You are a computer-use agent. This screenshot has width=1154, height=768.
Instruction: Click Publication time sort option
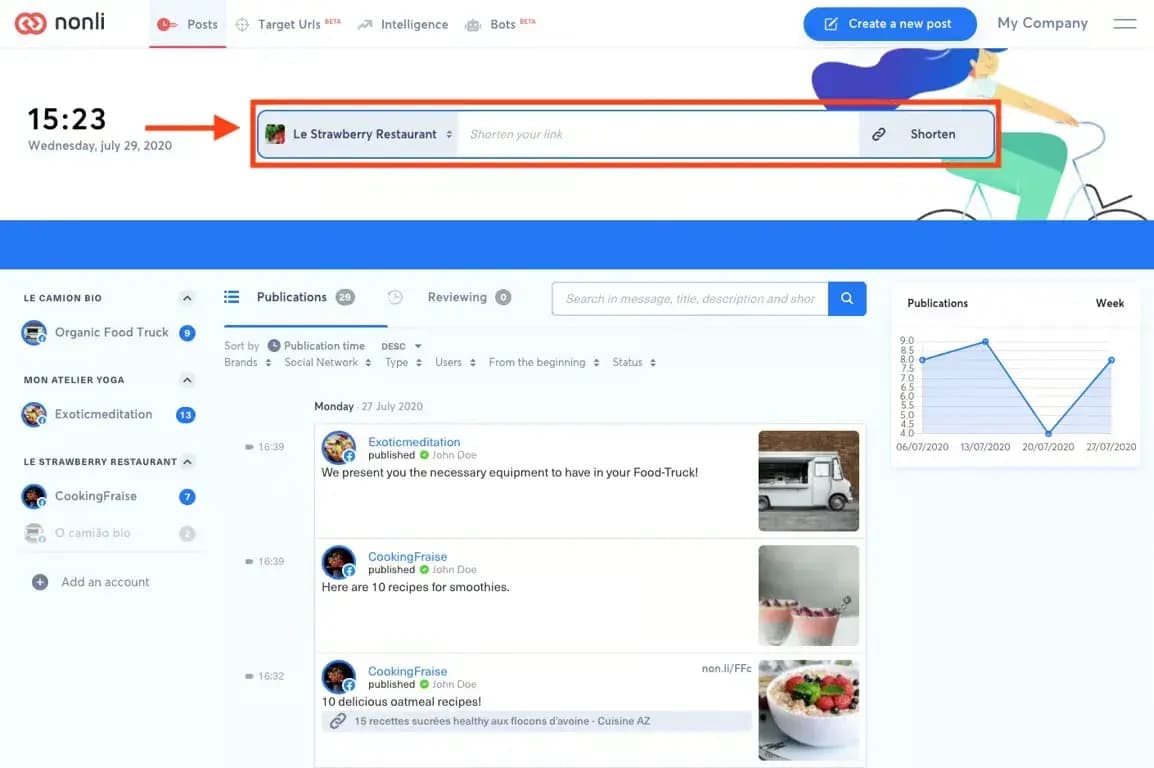coord(316,346)
